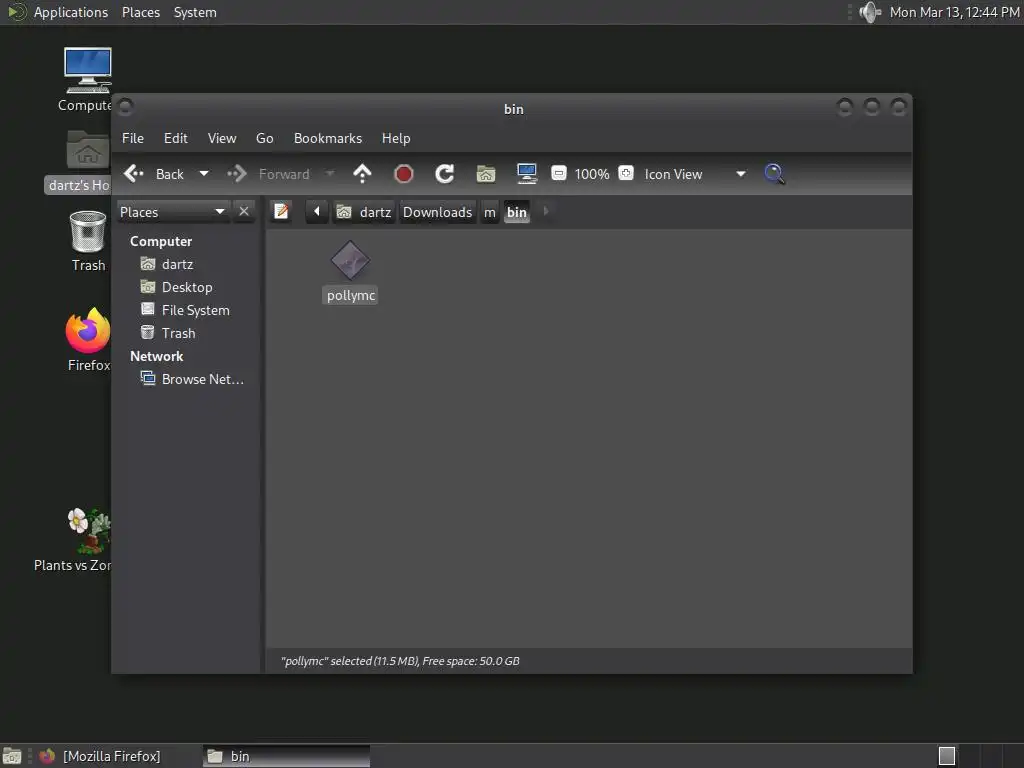Close the Places side pane
This screenshot has height=768, width=1024.
point(244,212)
